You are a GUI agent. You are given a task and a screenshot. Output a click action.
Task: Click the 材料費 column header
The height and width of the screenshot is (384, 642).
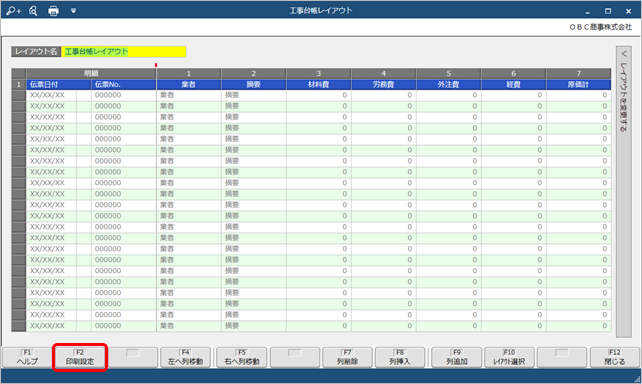pos(319,85)
